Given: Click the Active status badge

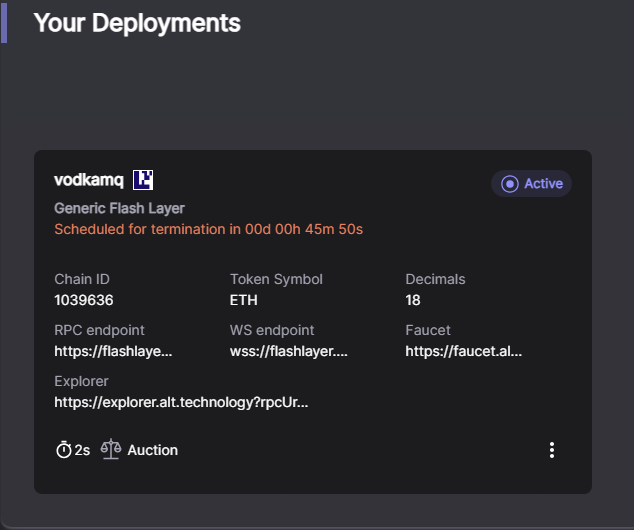Looking at the screenshot, I should [x=531, y=184].
